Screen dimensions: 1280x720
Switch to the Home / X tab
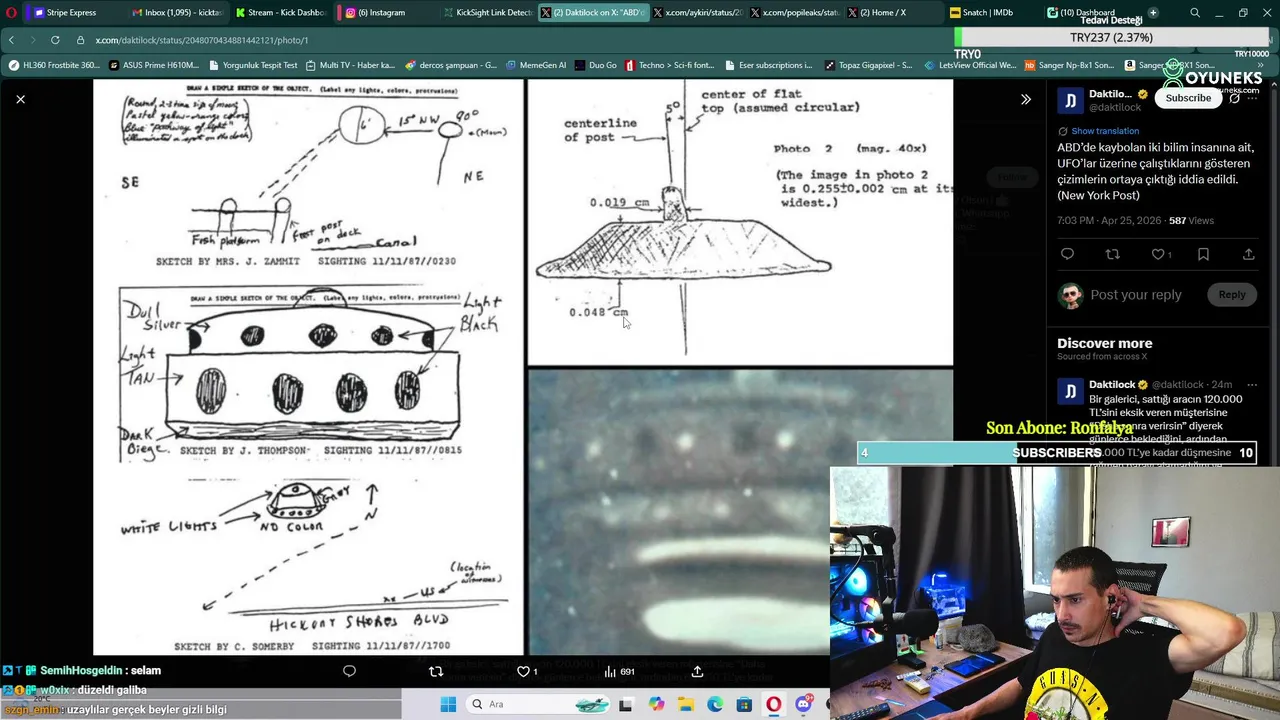tap(891, 12)
